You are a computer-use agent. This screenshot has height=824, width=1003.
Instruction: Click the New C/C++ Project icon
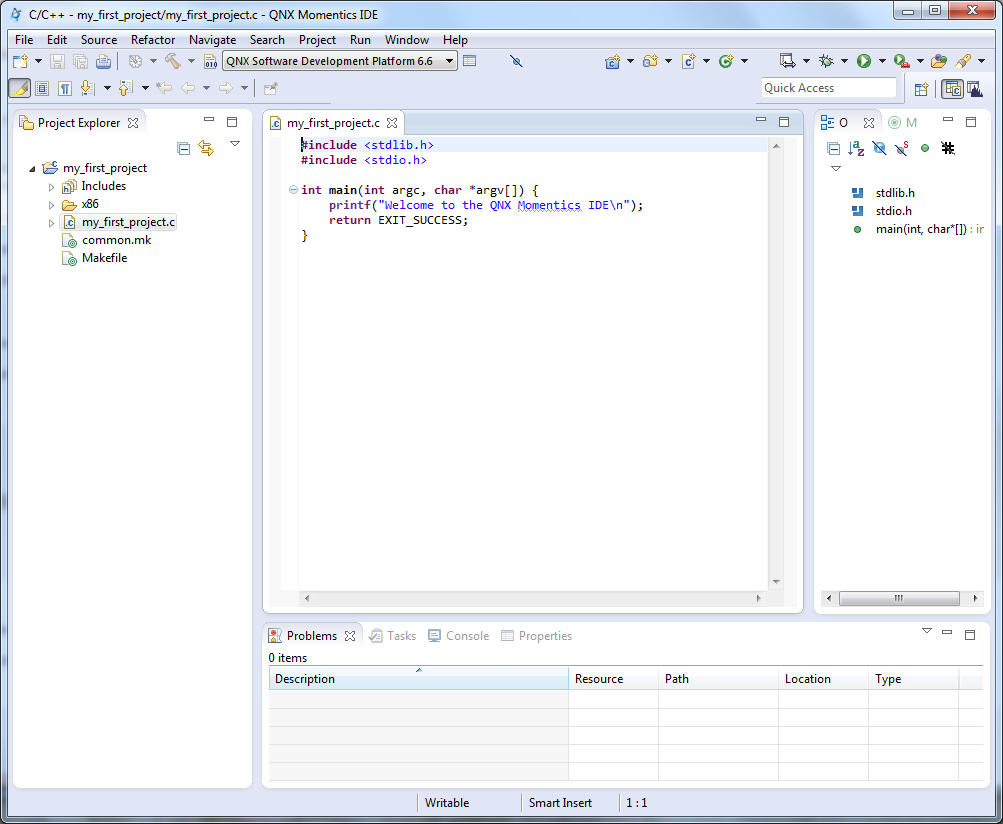612,61
